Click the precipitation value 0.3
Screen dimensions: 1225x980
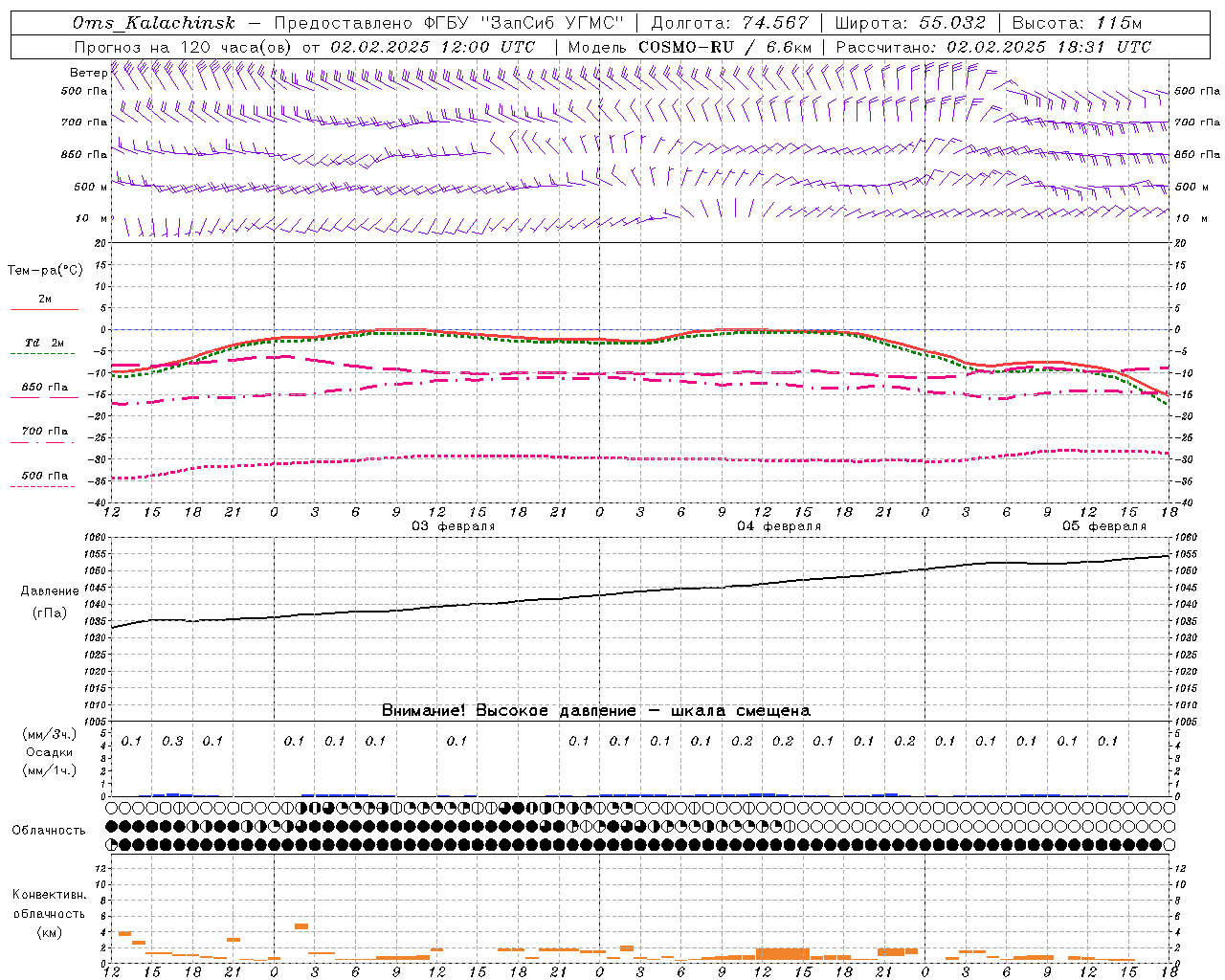172,742
